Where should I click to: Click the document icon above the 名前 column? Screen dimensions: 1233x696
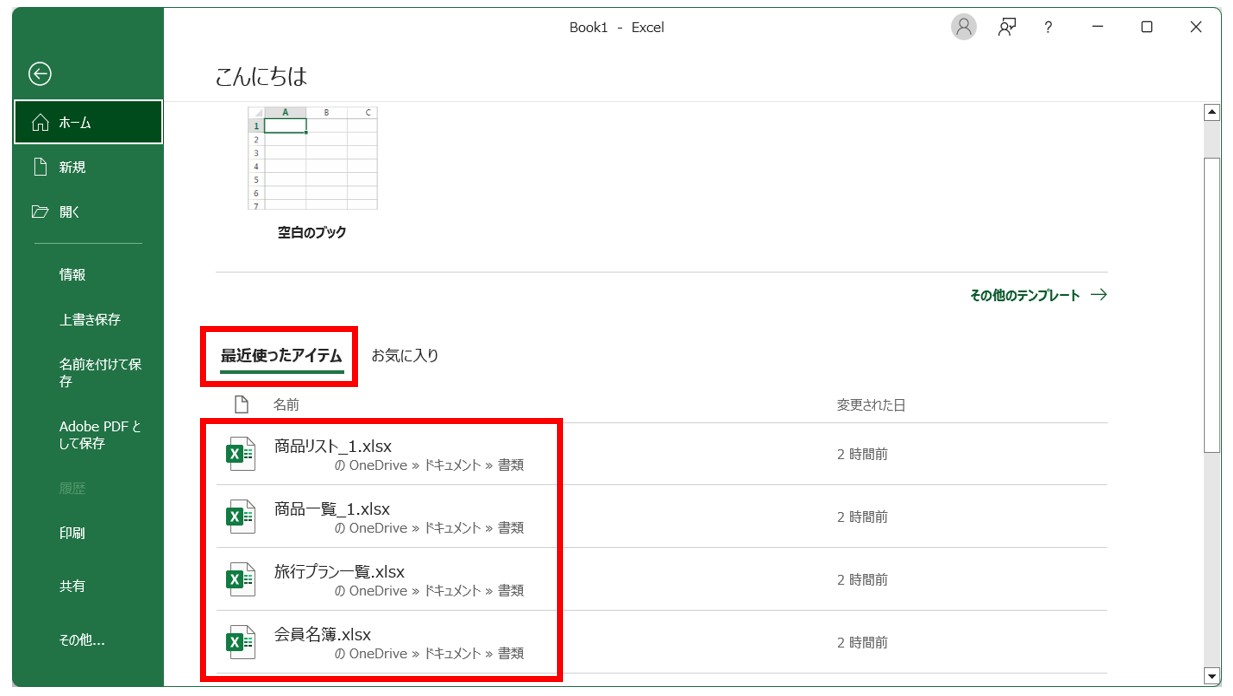tap(239, 404)
